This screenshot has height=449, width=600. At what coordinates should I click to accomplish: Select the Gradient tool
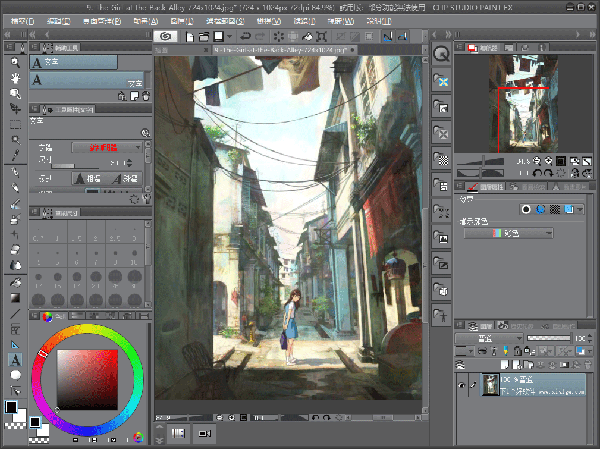[x=15, y=298]
